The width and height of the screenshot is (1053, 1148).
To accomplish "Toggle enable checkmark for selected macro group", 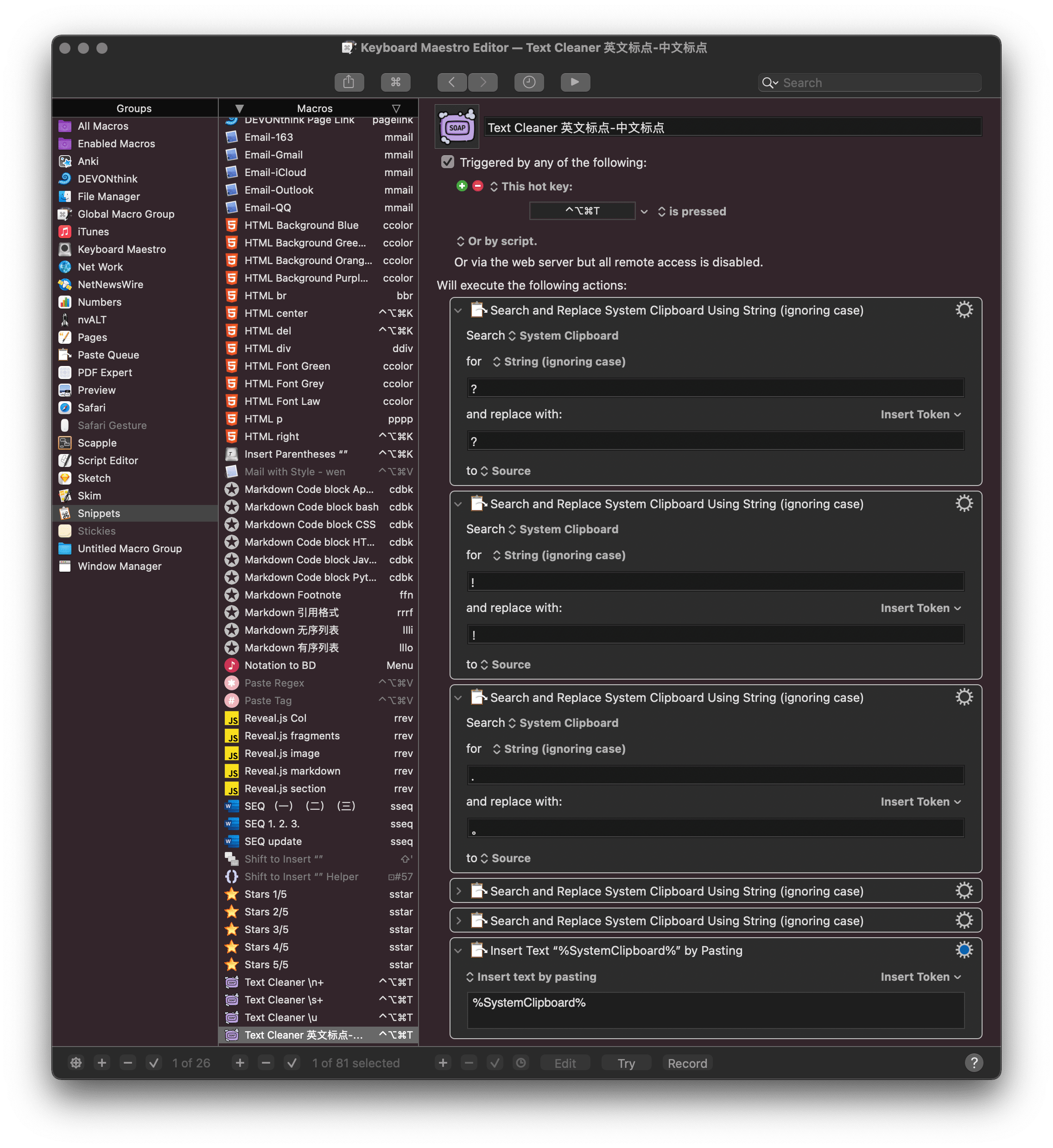I will 154,1063.
